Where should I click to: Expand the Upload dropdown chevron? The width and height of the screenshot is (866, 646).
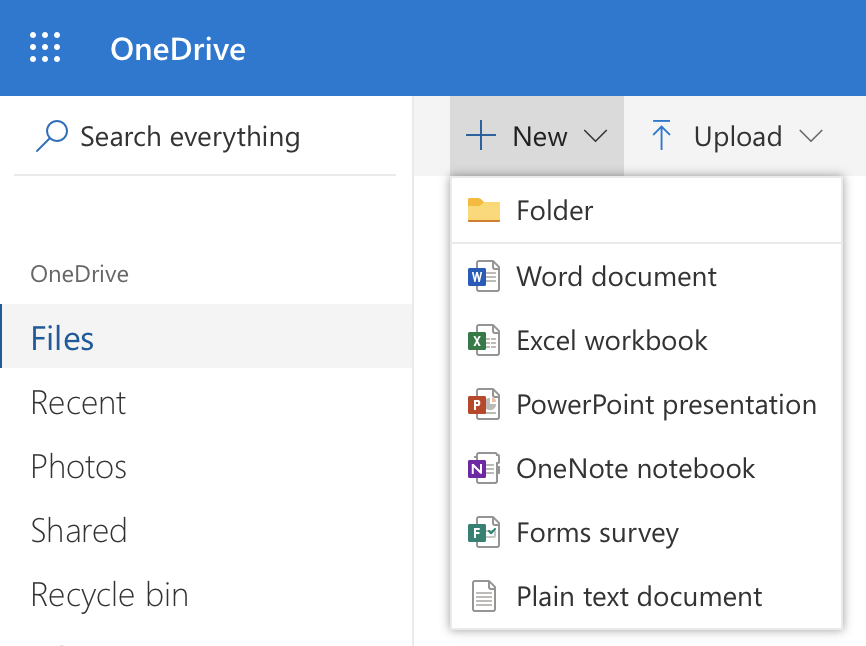[811, 135]
